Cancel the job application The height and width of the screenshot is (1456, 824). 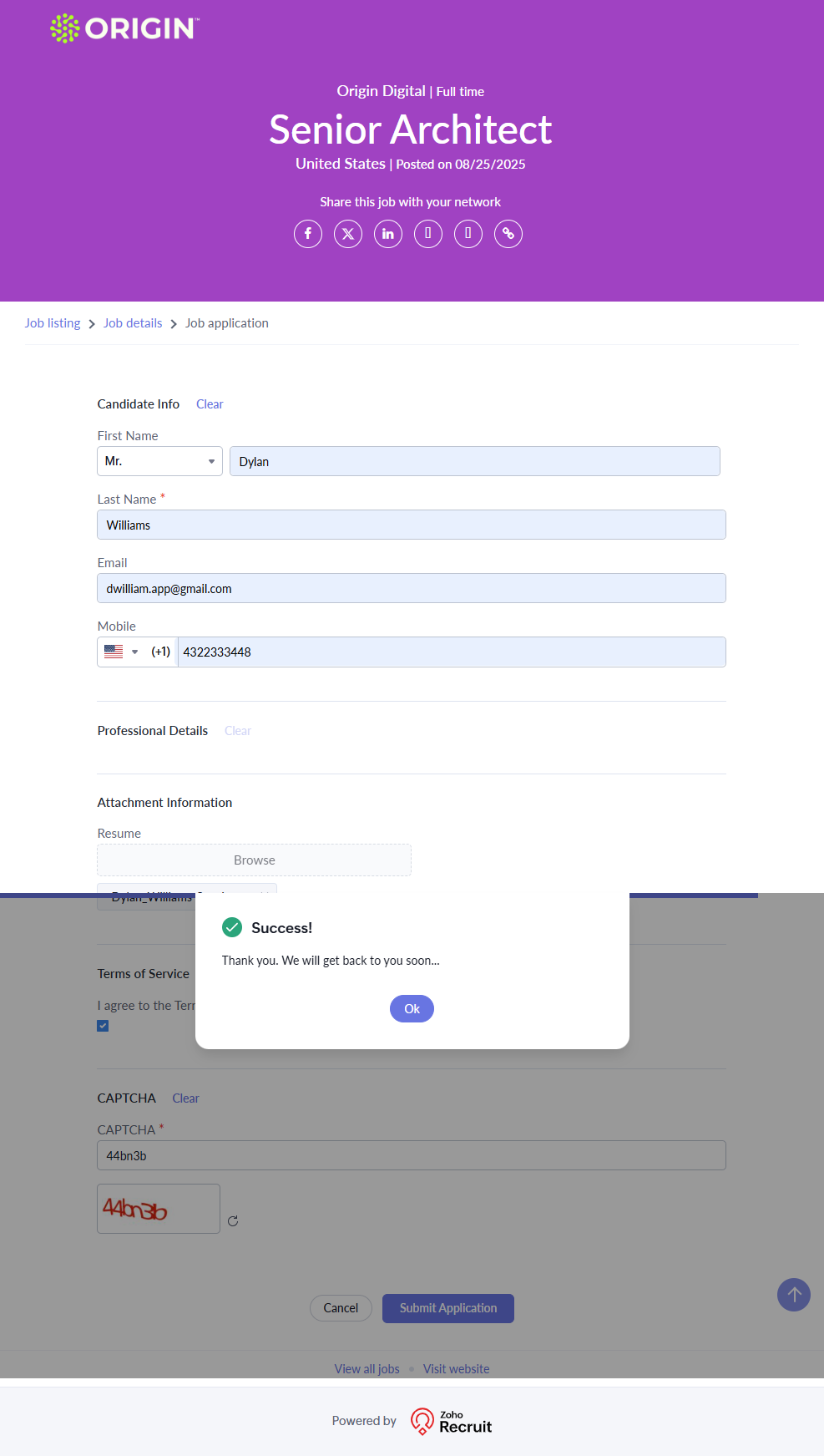coord(341,1308)
